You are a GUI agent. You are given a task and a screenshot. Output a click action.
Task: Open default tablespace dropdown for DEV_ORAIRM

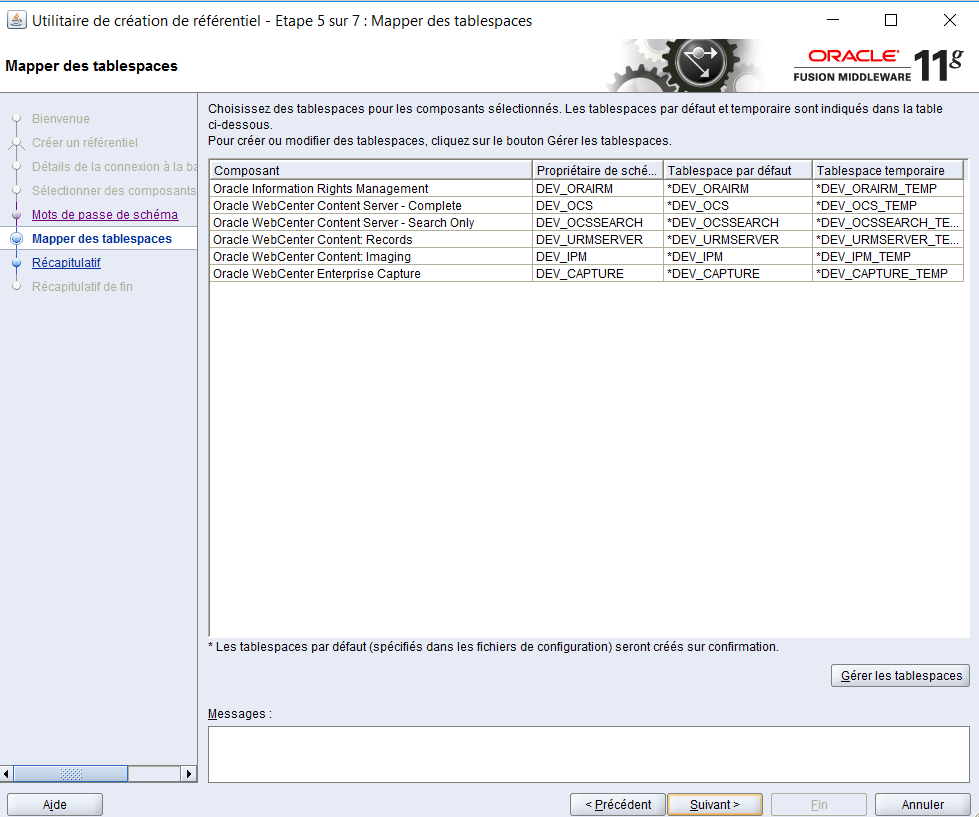coord(737,189)
